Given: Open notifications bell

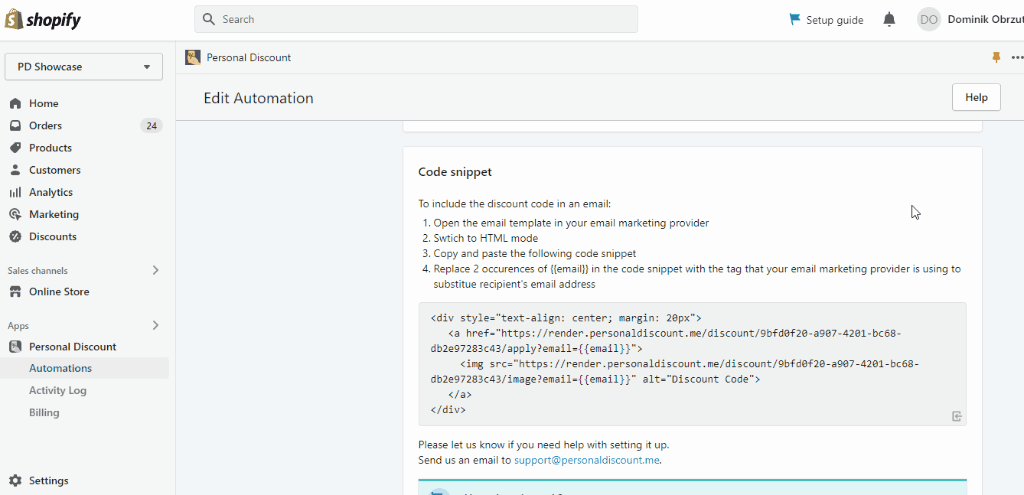Looking at the screenshot, I should pos(889,20).
